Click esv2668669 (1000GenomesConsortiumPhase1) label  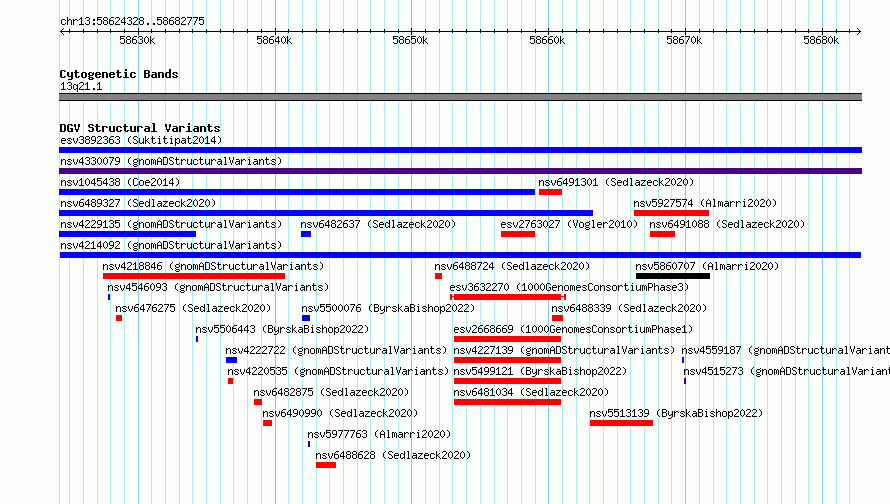pos(573,329)
